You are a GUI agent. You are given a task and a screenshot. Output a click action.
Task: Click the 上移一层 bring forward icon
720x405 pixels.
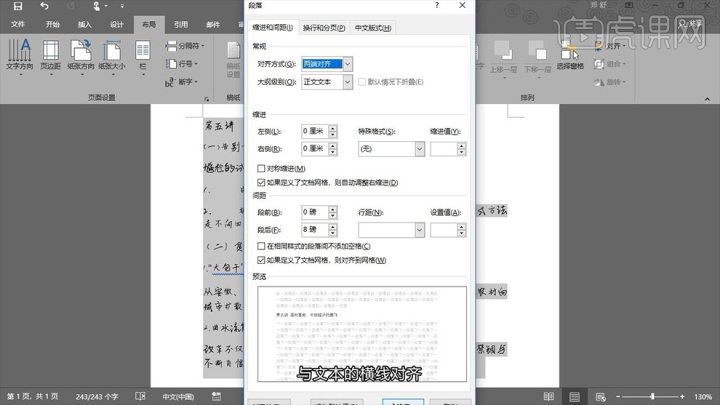pos(503,57)
